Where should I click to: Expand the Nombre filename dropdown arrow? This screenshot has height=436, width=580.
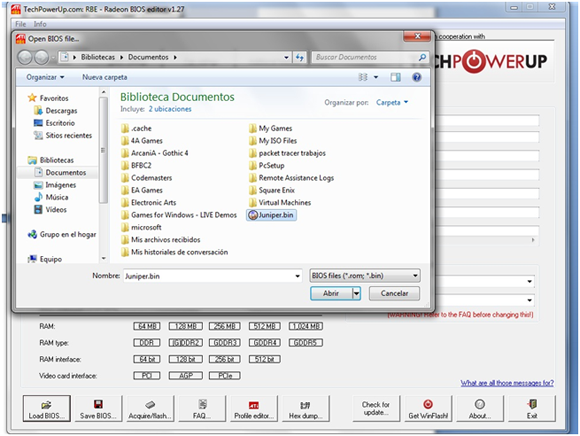tap(297, 276)
